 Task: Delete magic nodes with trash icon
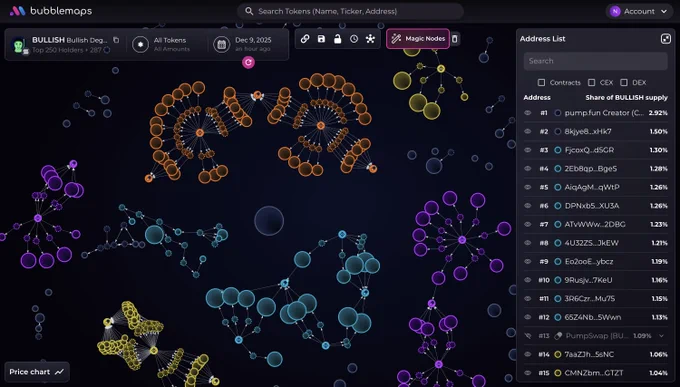pyautogui.click(x=454, y=39)
